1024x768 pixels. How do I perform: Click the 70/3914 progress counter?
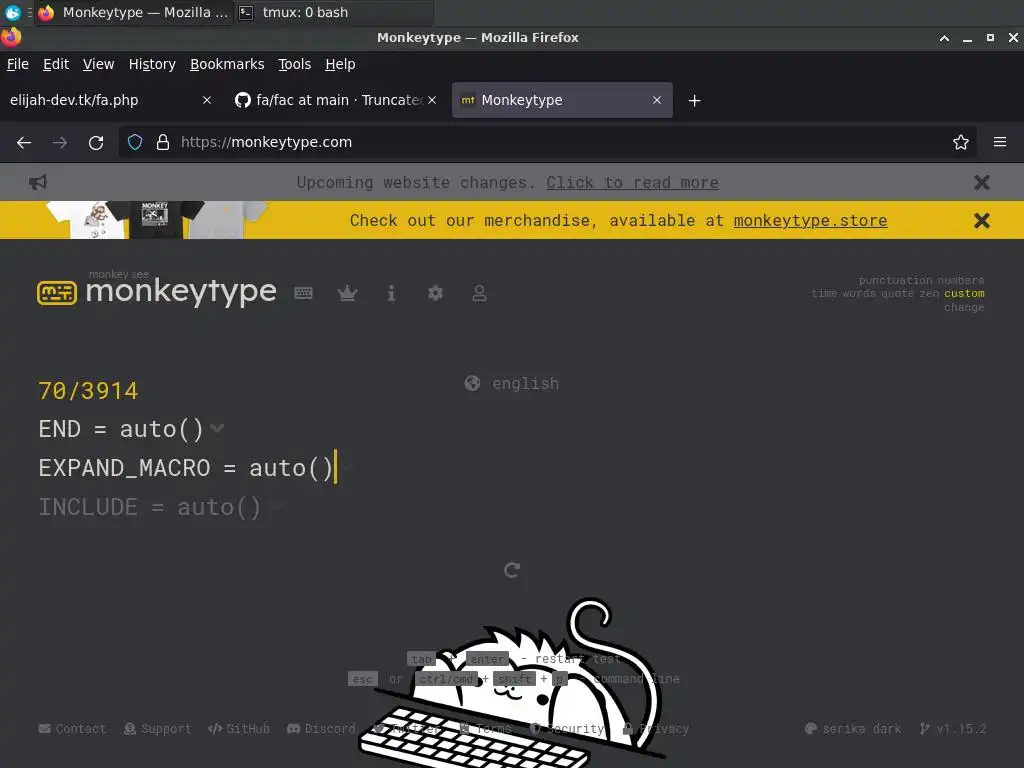[x=88, y=391]
